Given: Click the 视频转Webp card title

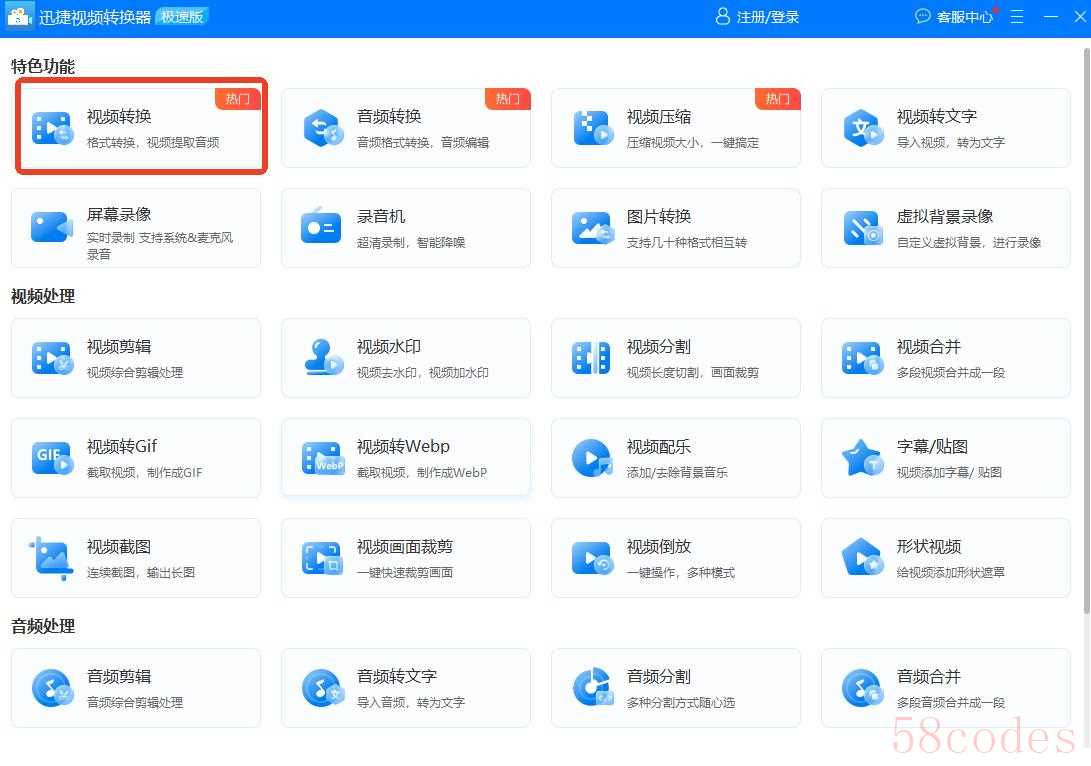Looking at the screenshot, I should click(x=404, y=446).
